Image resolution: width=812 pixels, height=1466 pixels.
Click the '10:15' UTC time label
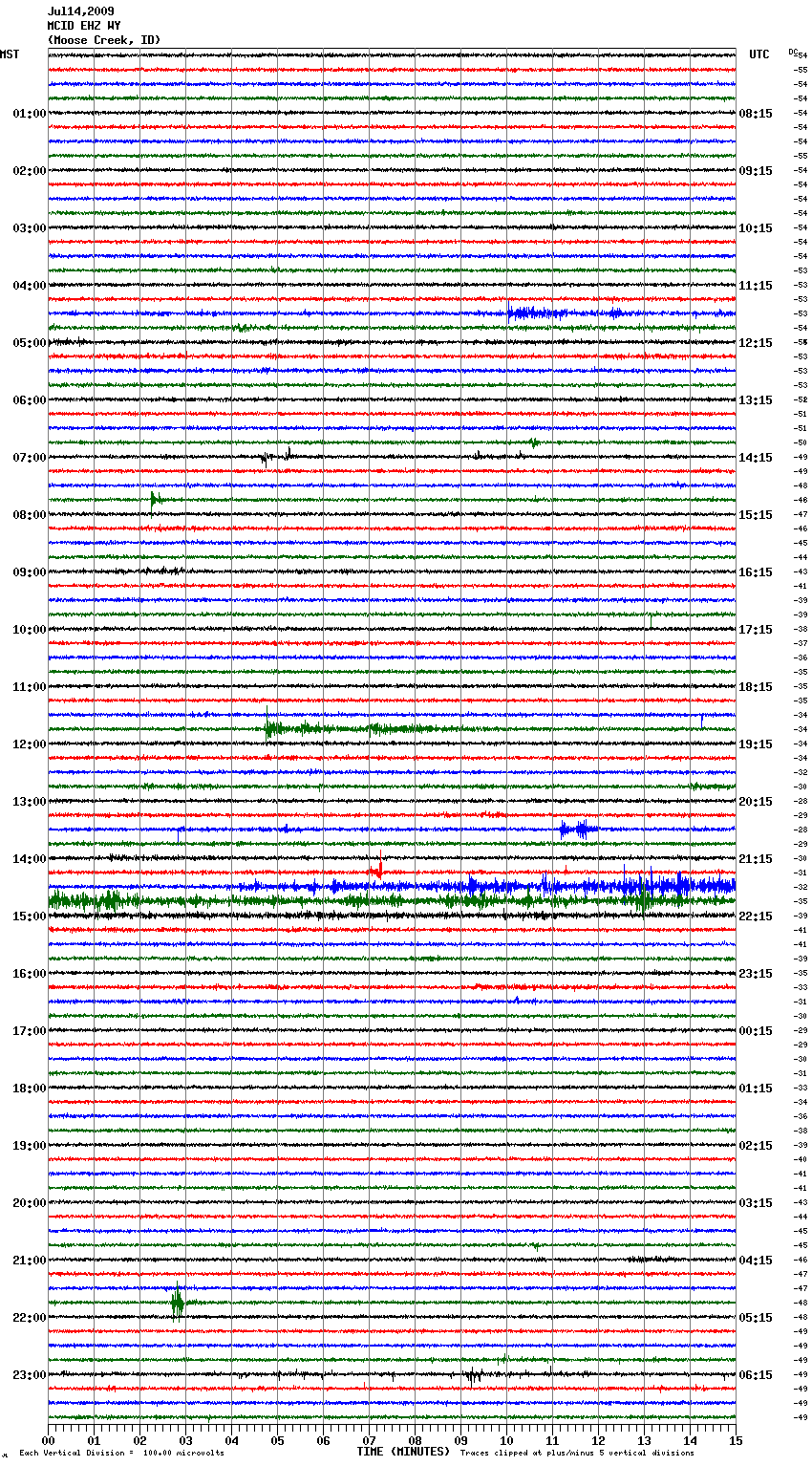(x=756, y=228)
